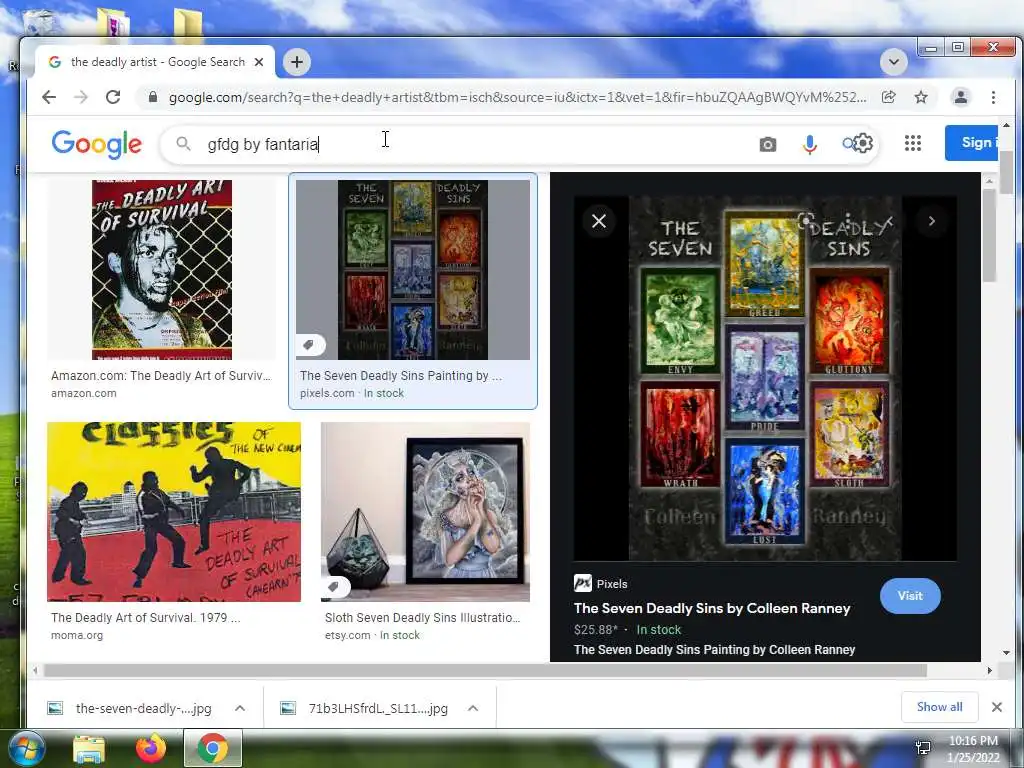The height and width of the screenshot is (768, 1024).
Task: Open Sloth Seven Deadly Sins etsy thumbnail
Action: pyautogui.click(x=425, y=511)
